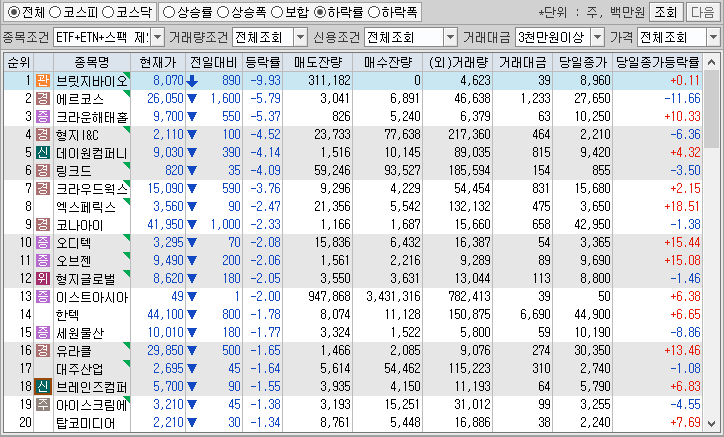
Task: Click the 당일종가등락률 column header
Action: [658, 62]
